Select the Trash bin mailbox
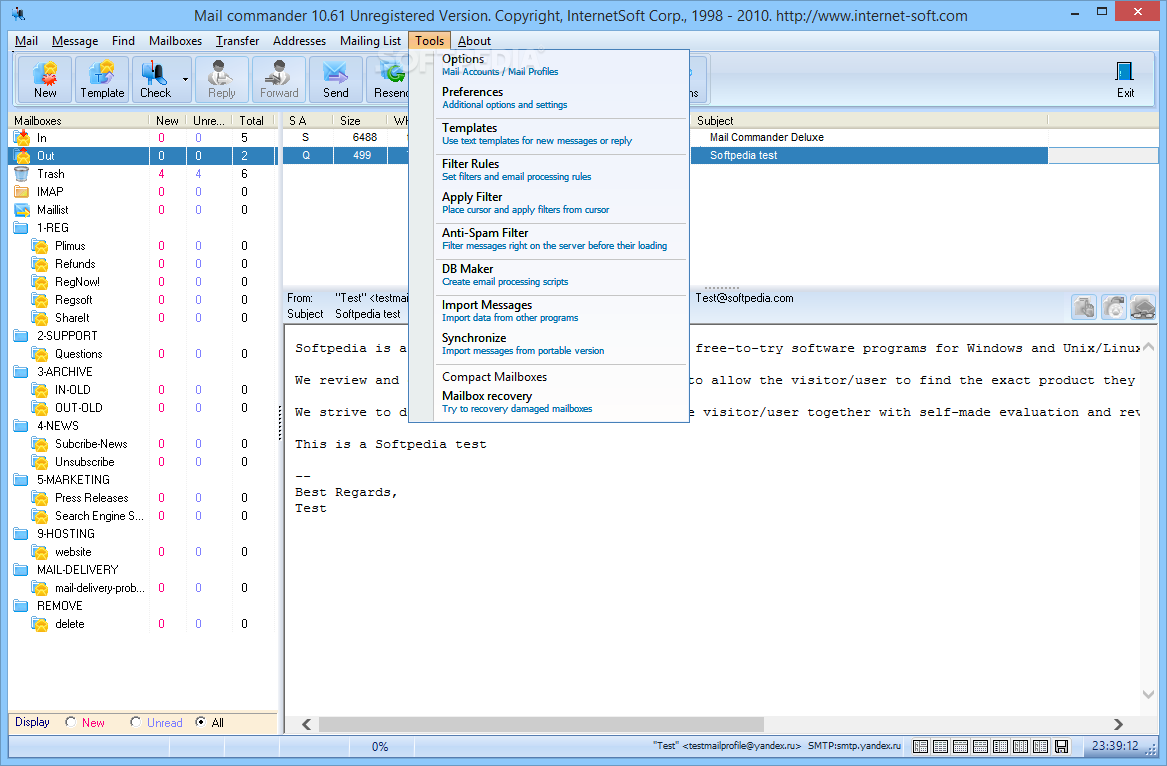The image size is (1167, 766). [x=22, y=173]
